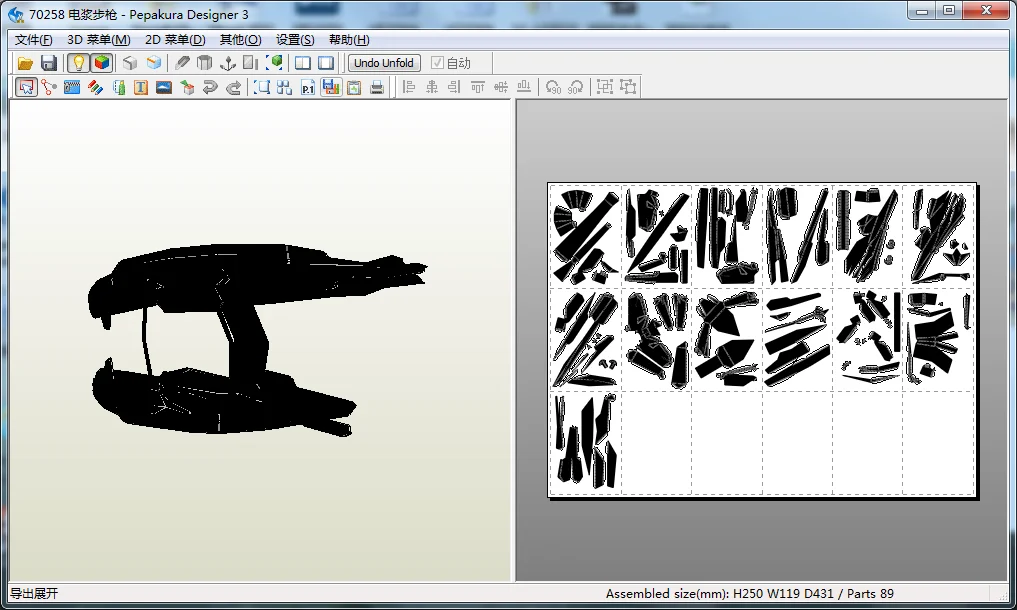
Task: Click the undo curved arrow icon
Action: tap(209, 87)
